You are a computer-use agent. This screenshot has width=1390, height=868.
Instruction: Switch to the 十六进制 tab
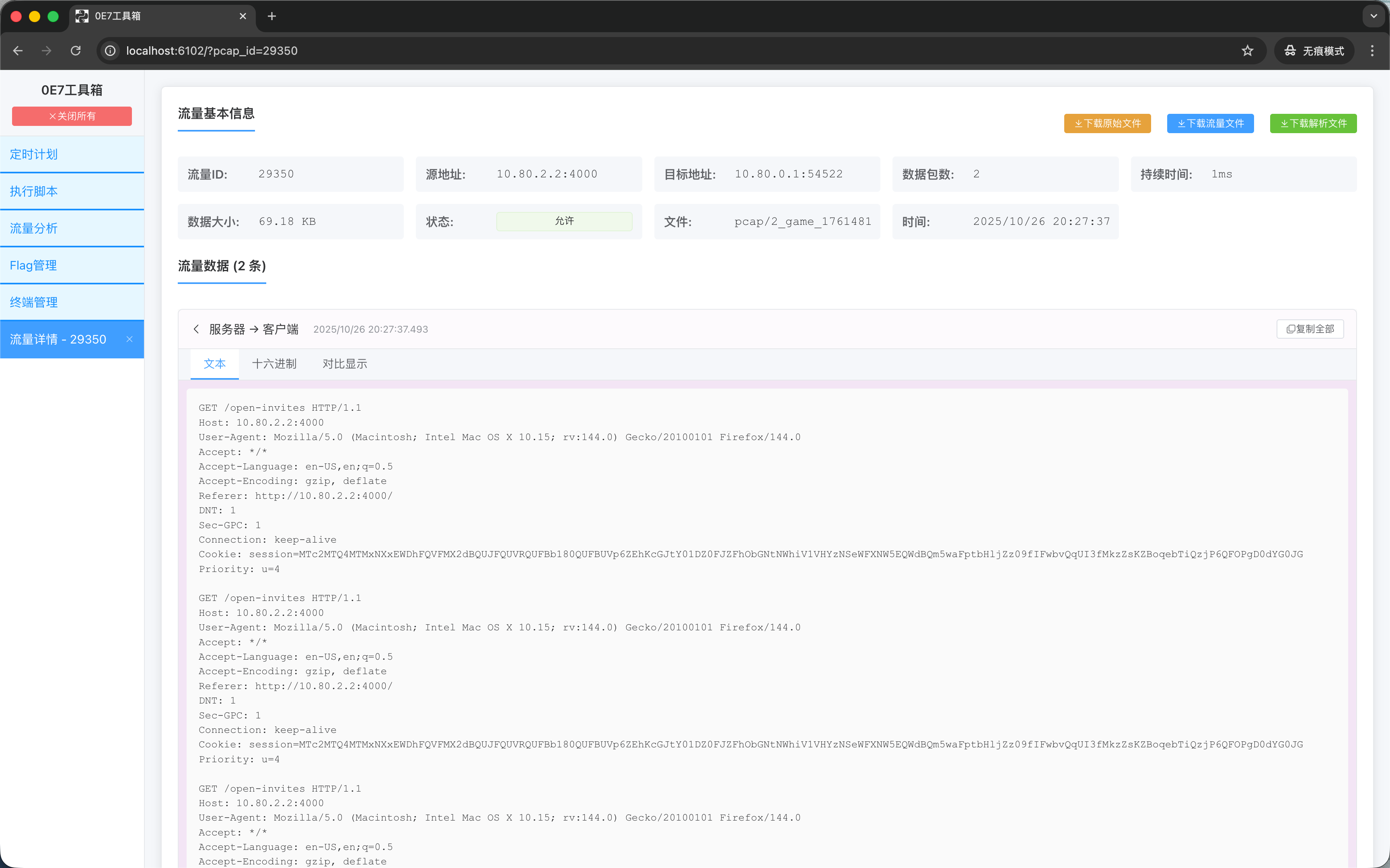pyautogui.click(x=274, y=363)
